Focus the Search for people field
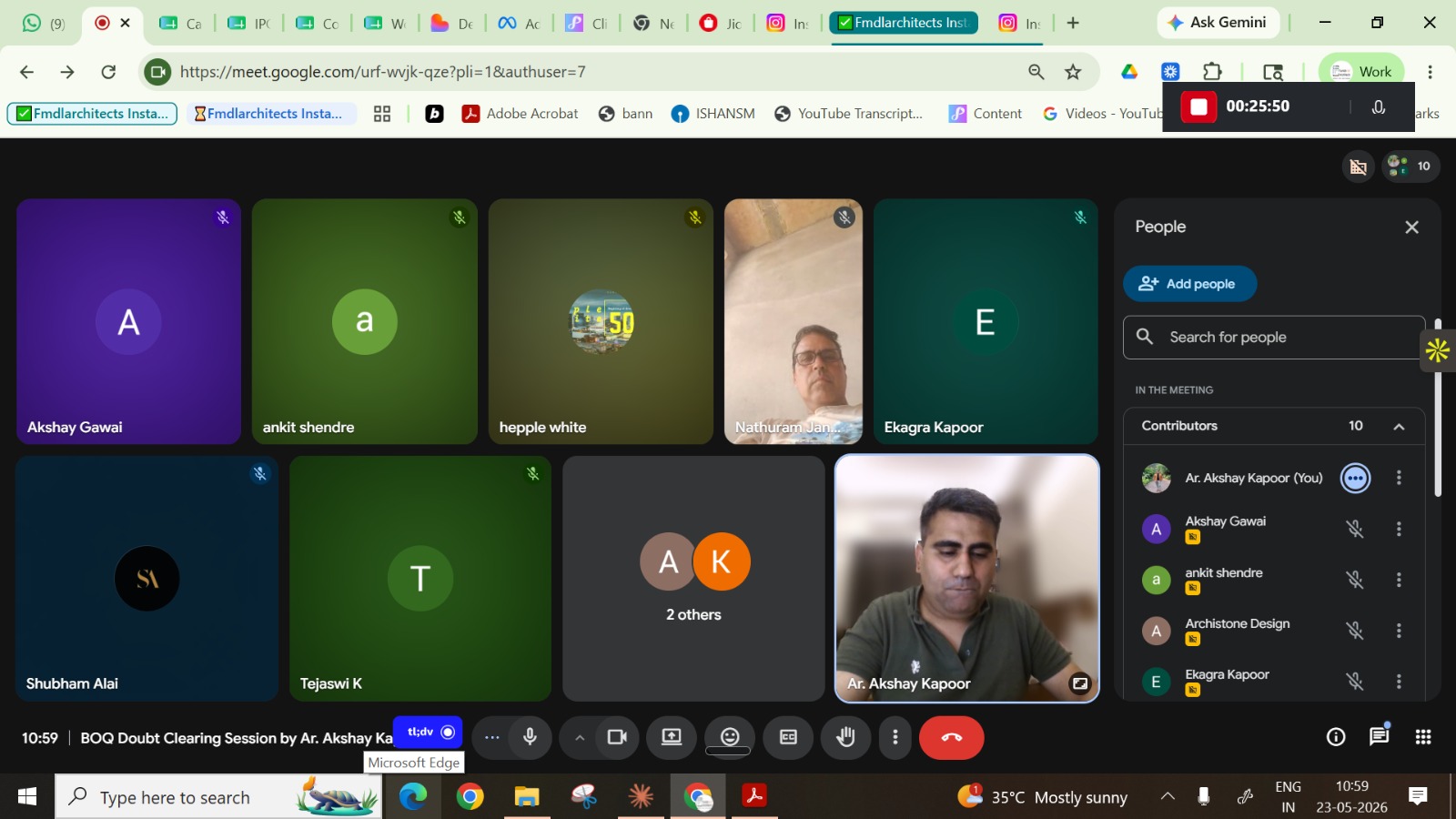The image size is (1456, 819). 1274,338
